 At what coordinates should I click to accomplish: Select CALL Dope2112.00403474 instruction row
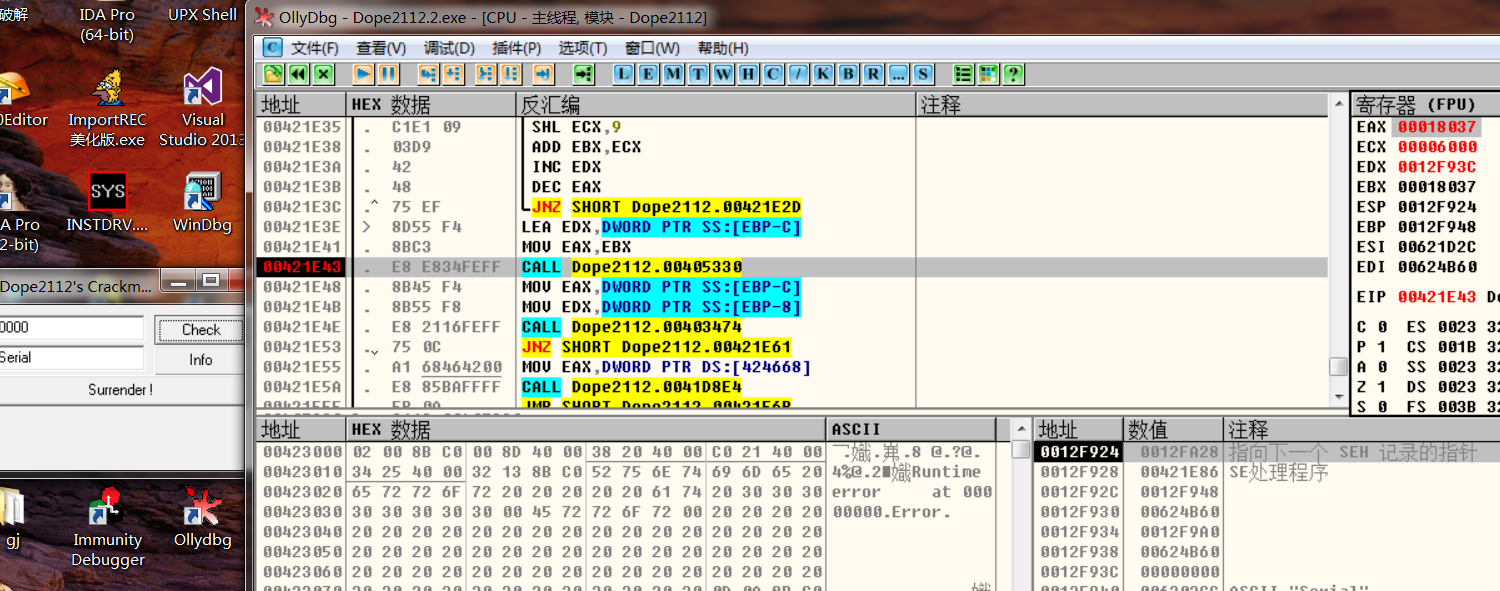[792, 327]
